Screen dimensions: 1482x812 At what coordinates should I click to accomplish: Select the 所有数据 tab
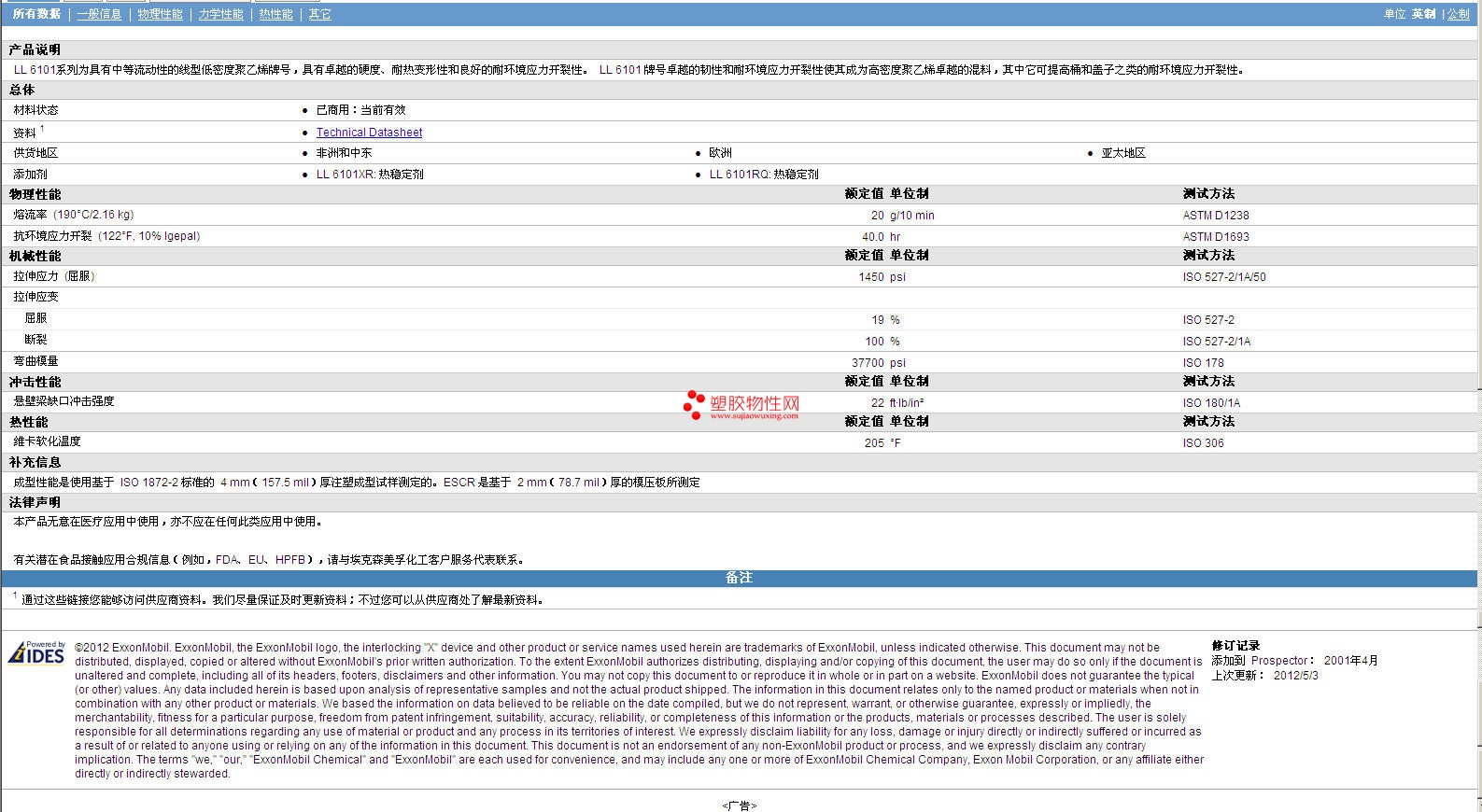(36, 14)
